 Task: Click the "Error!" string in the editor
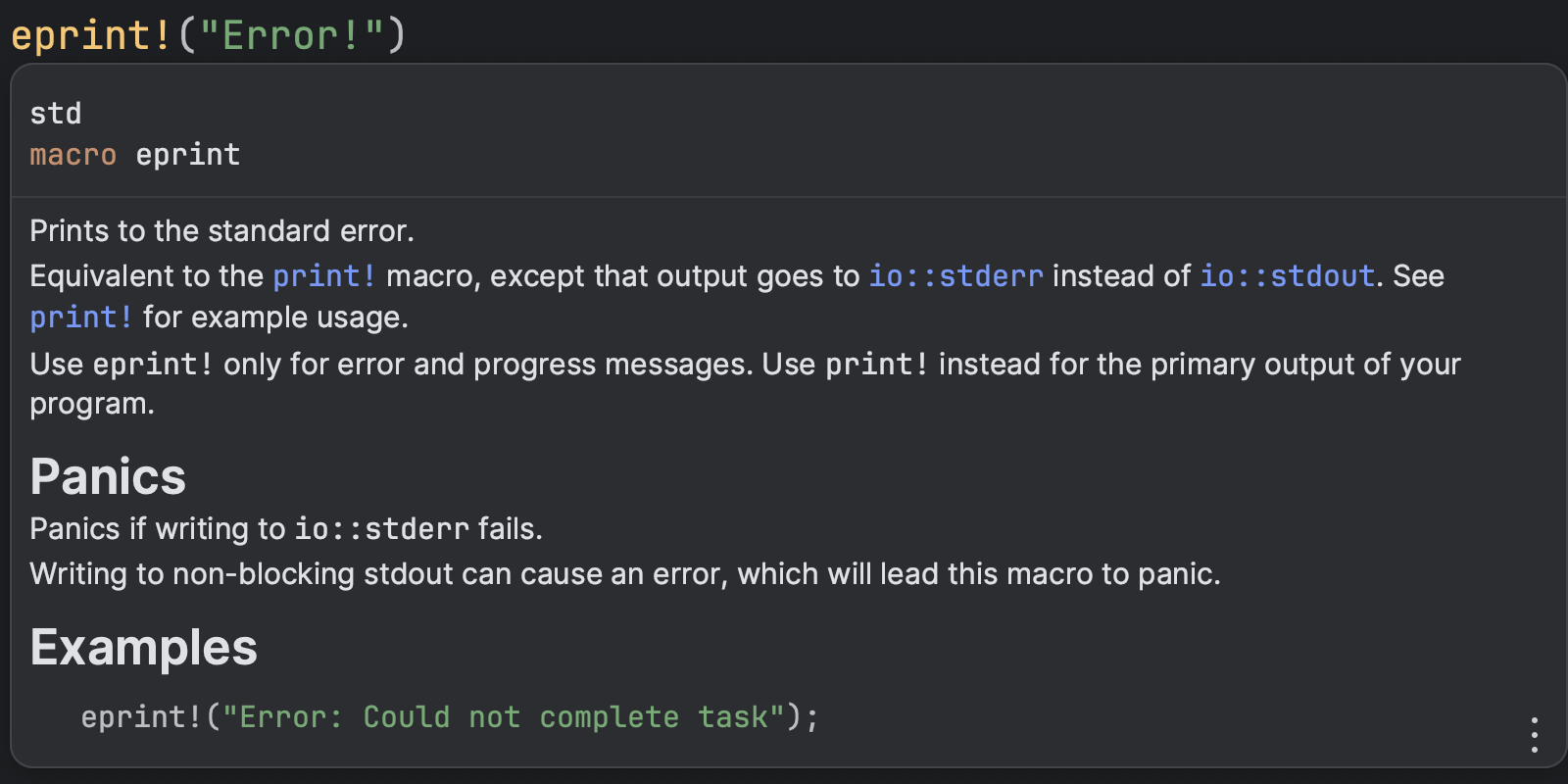click(290, 36)
